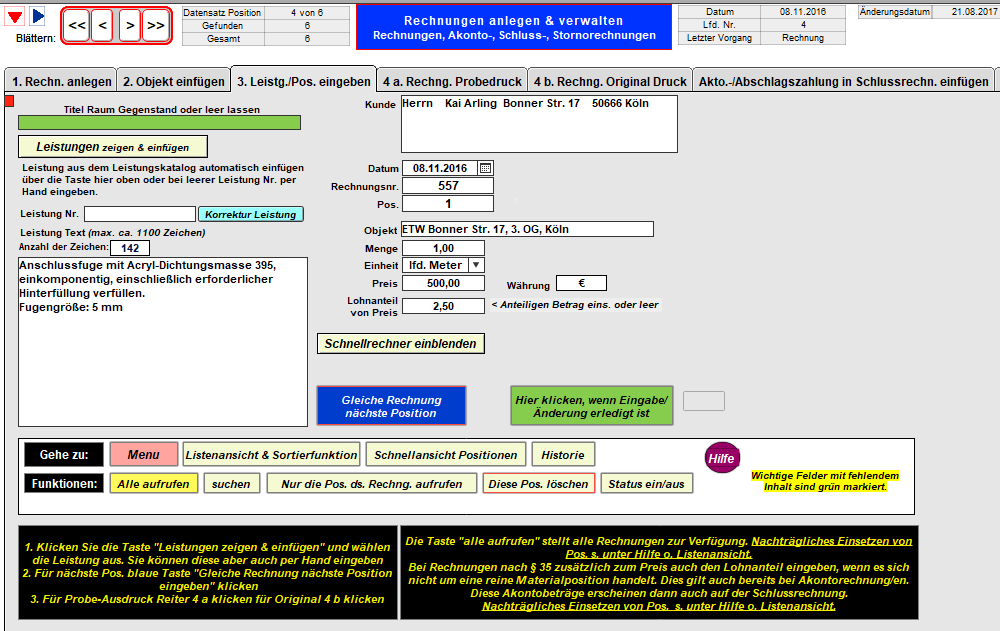Image resolution: width=1000 pixels, height=631 pixels.
Task: Open the calendar picker next to Datum
Action: [485, 168]
